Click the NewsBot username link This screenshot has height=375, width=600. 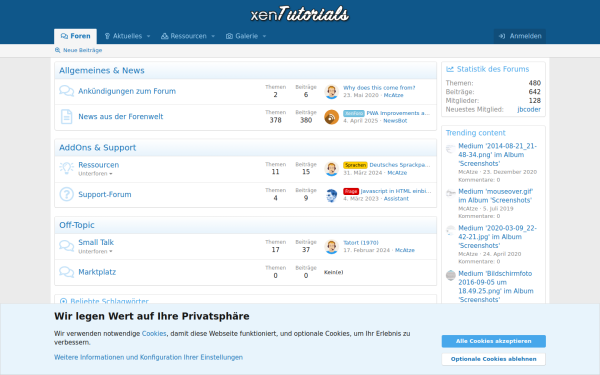pos(395,121)
